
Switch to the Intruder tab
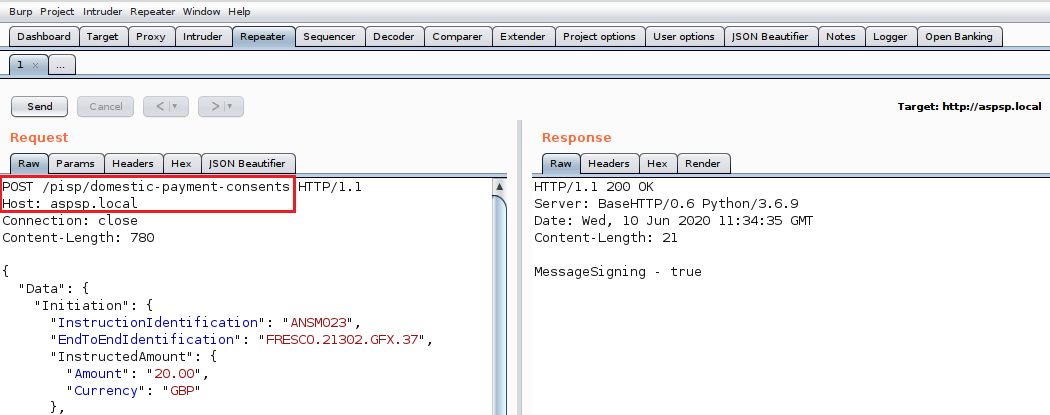[x=203, y=37]
